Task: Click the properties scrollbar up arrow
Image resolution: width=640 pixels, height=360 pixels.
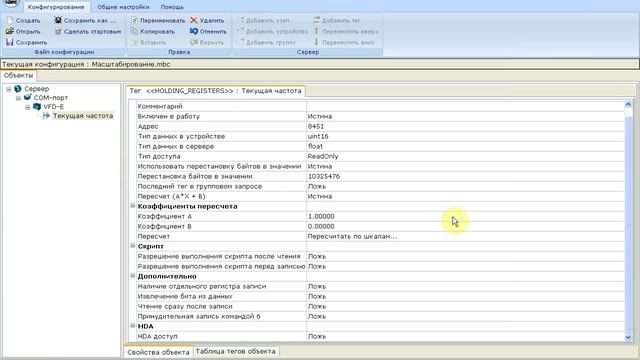Action: pos(628,104)
